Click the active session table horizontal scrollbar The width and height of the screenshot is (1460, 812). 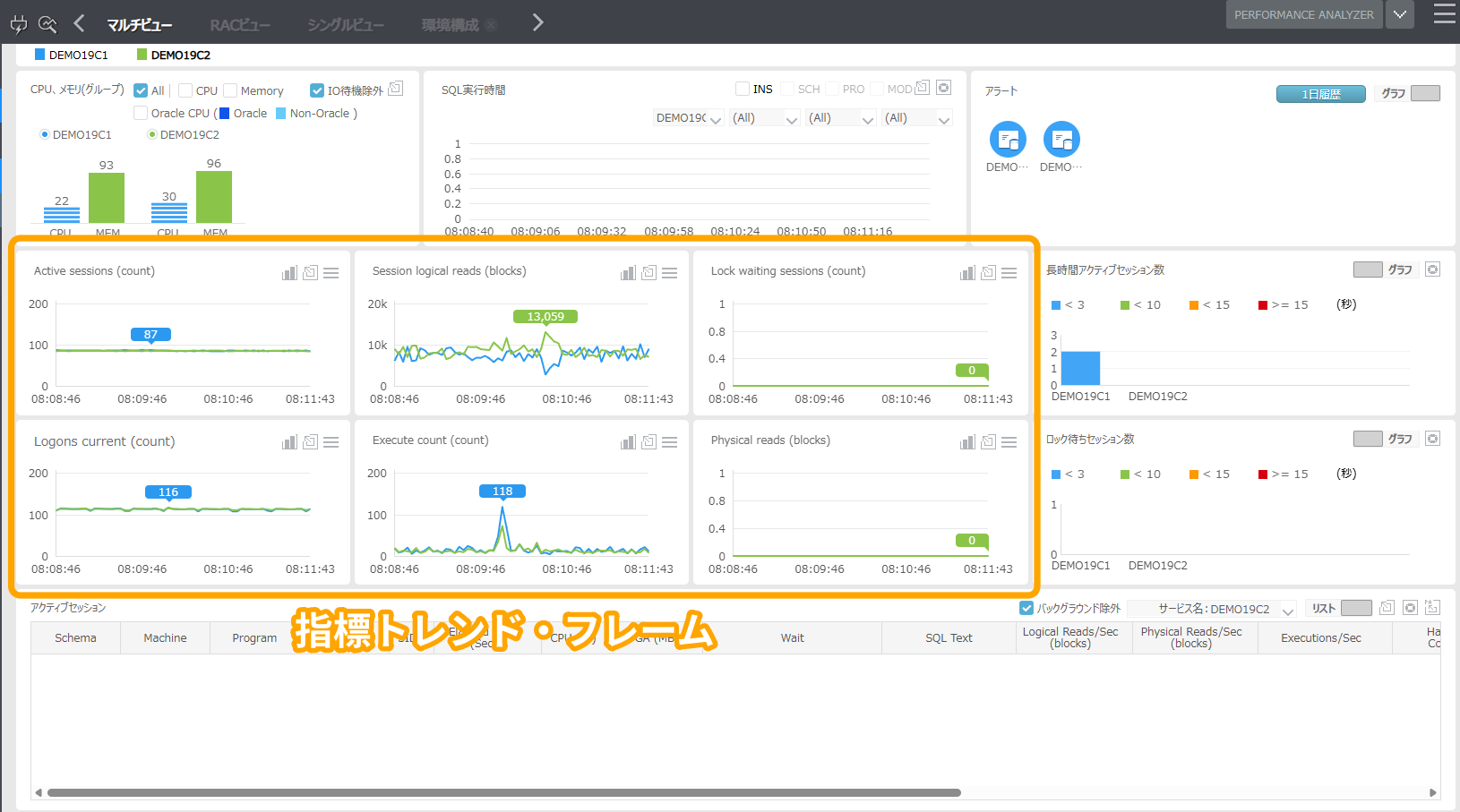pos(503,792)
